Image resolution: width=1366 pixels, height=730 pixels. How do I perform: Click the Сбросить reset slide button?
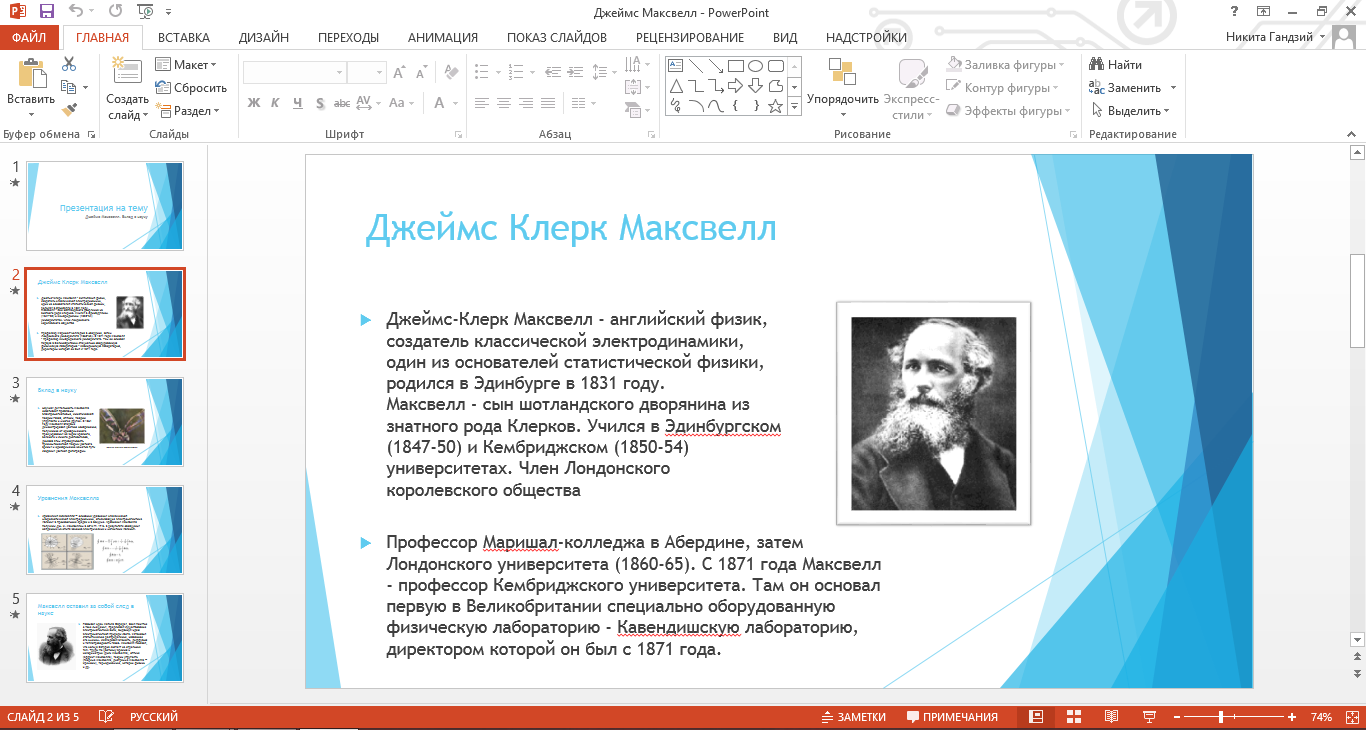(x=191, y=88)
